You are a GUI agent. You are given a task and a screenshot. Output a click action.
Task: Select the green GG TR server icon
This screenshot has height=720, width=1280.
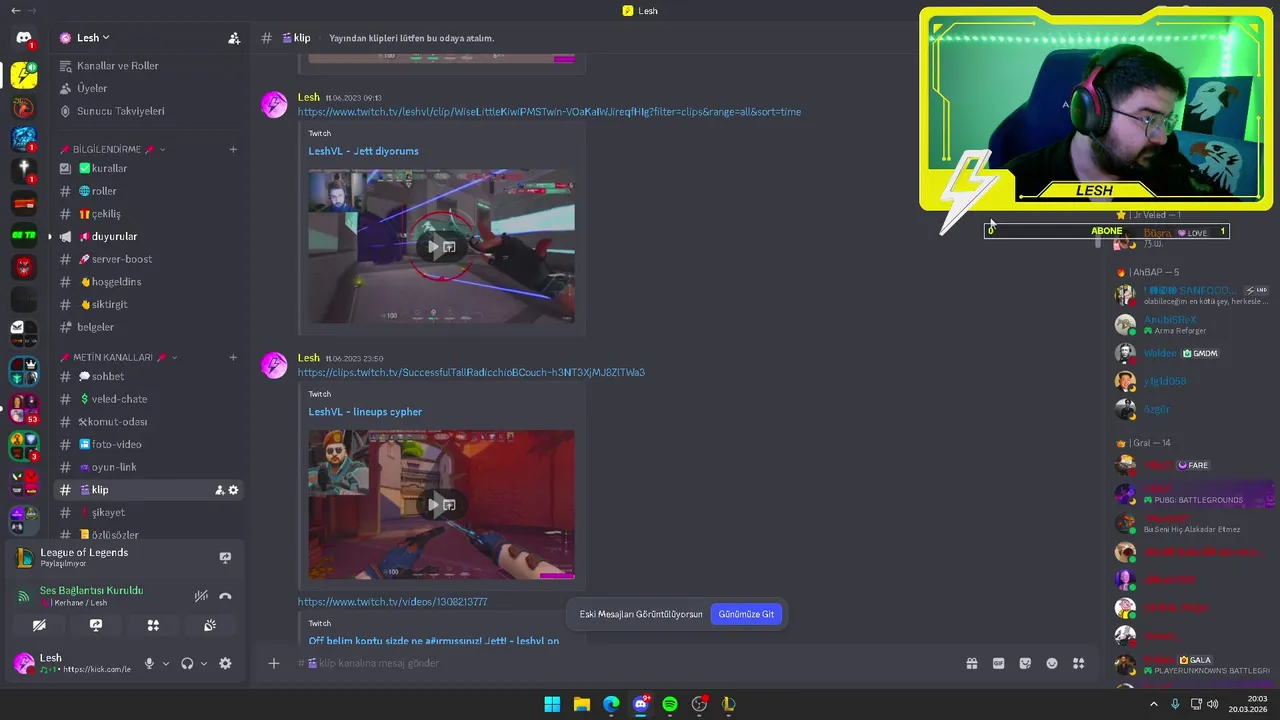24,235
